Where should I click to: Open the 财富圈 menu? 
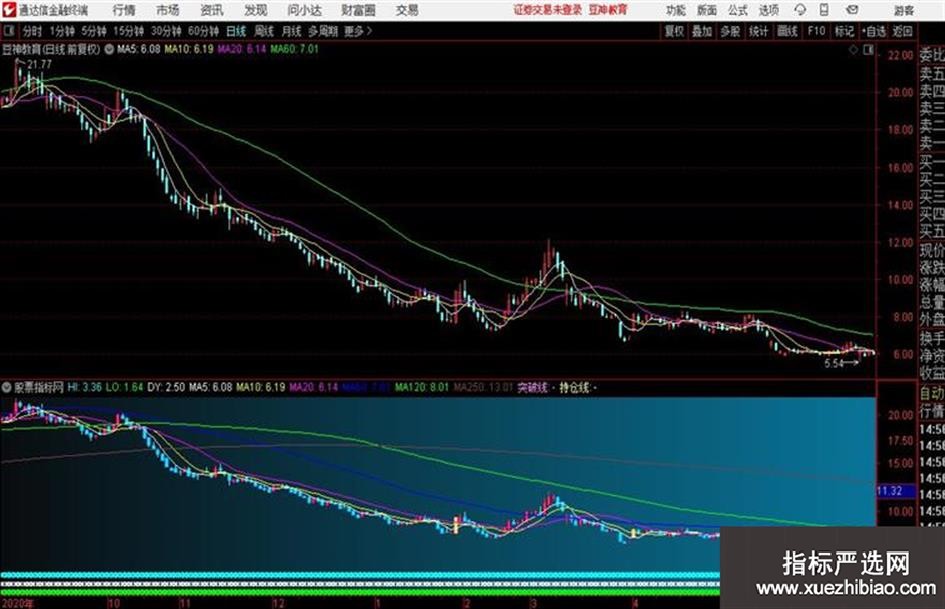tap(358, 10)
